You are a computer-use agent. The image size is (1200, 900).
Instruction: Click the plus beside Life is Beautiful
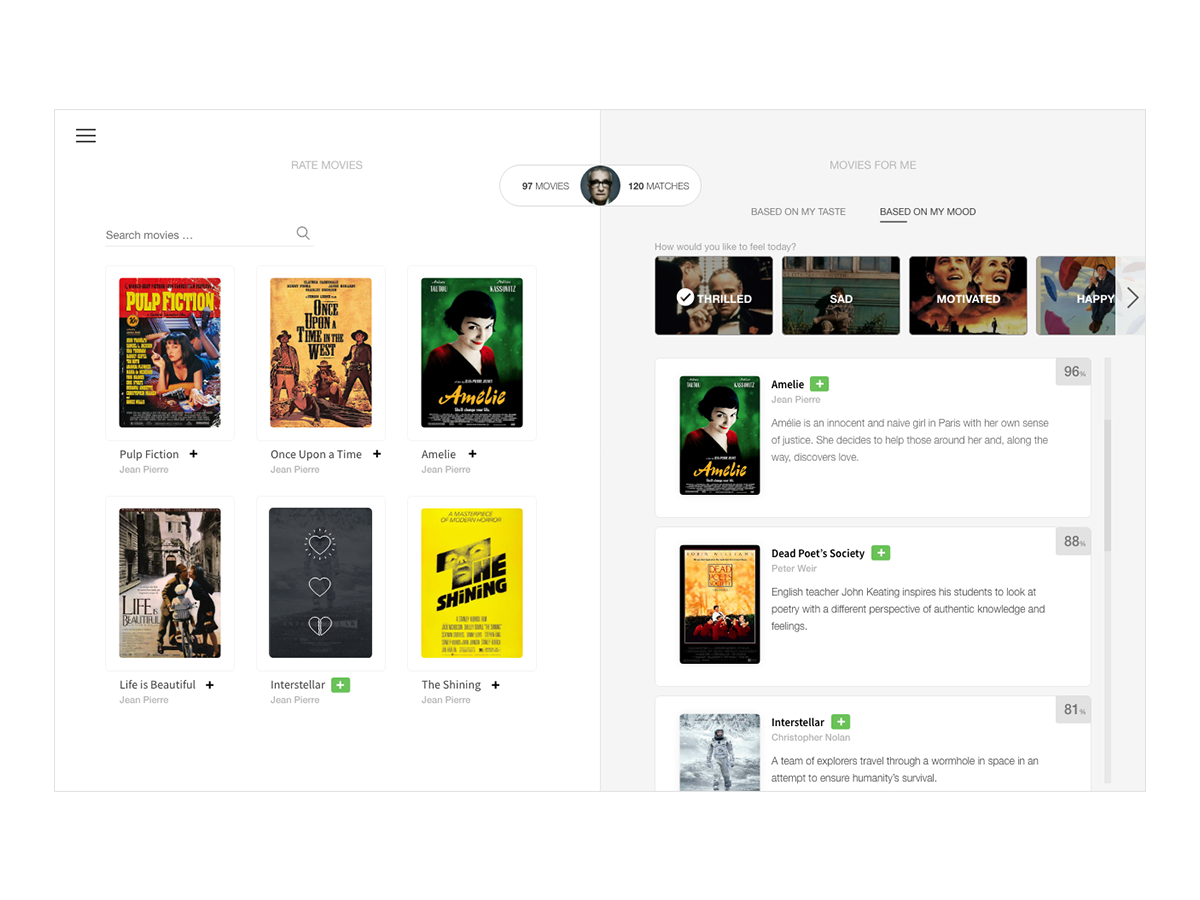210,685
